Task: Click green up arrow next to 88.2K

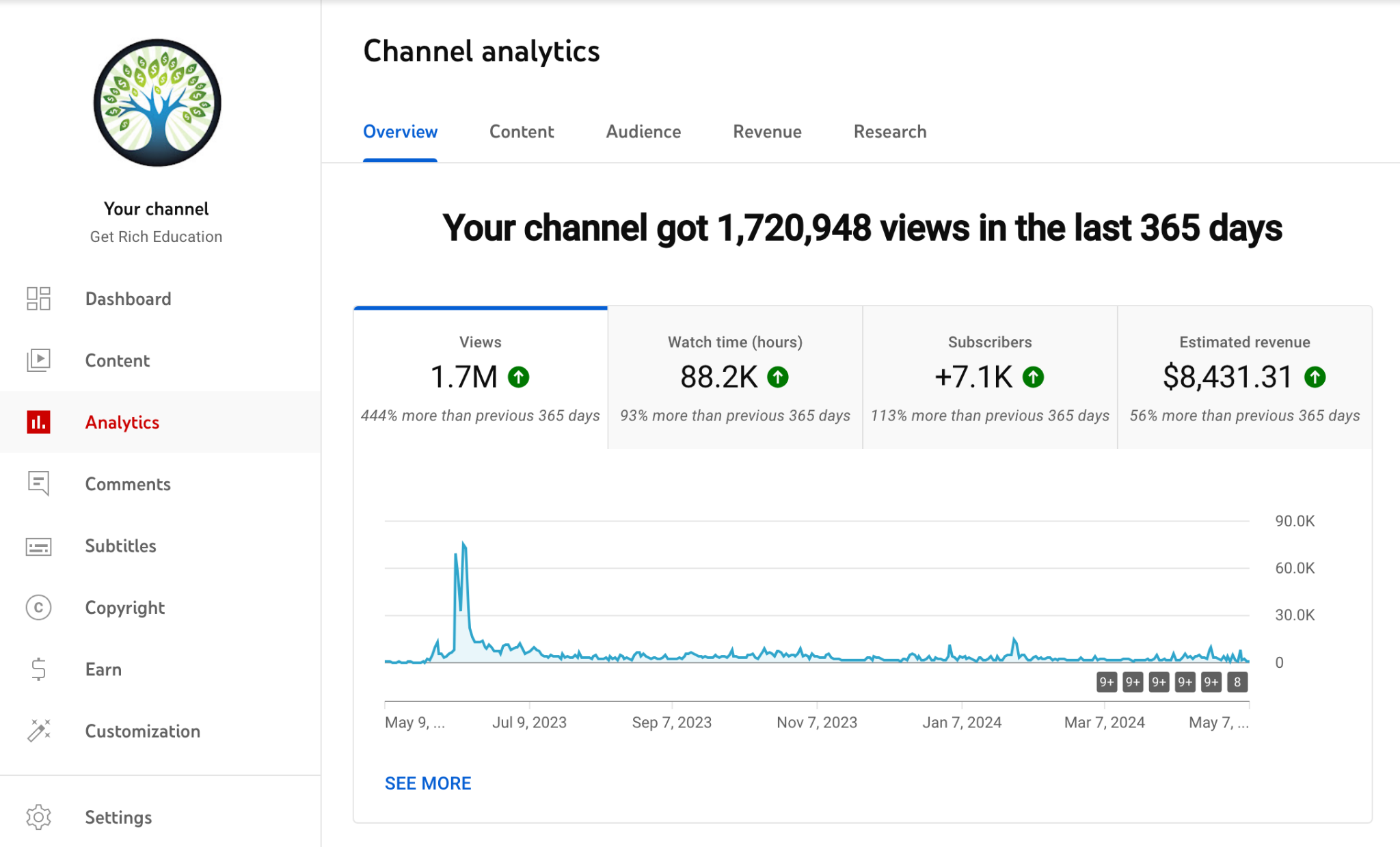Action: [777, 377]
